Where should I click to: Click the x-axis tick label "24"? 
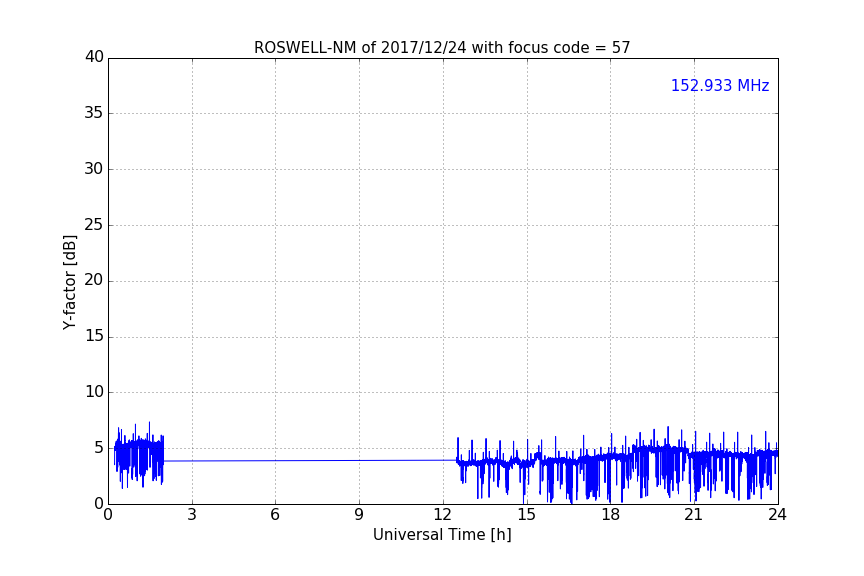(777, 515)
